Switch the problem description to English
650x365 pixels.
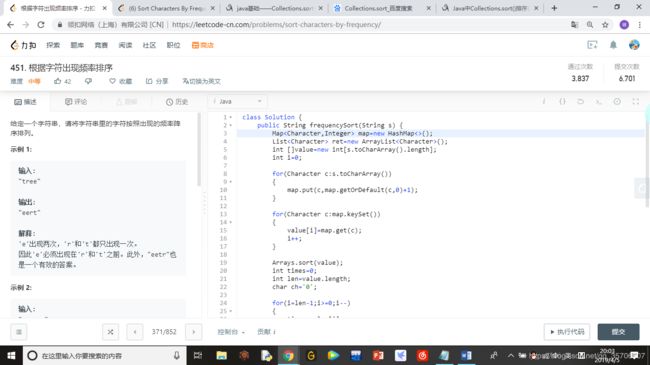pyautogui.click(x=201, y=81)
